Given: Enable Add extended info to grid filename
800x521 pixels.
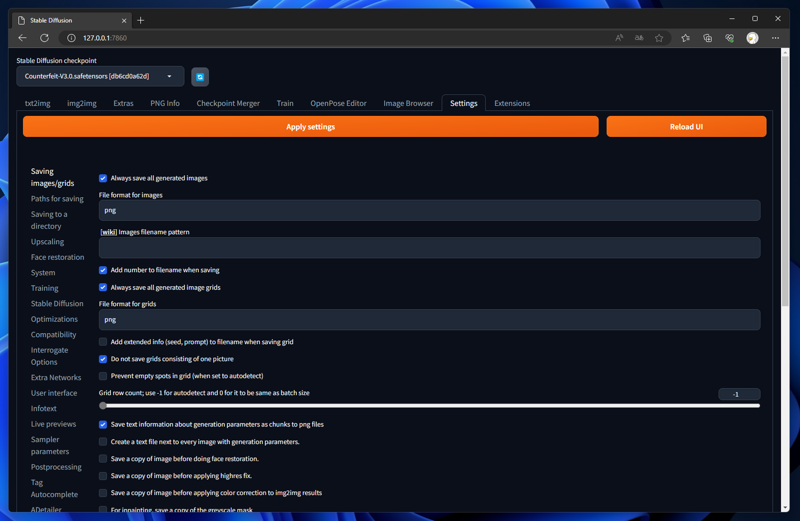Looking at the screenshot, I should point(103,342).
